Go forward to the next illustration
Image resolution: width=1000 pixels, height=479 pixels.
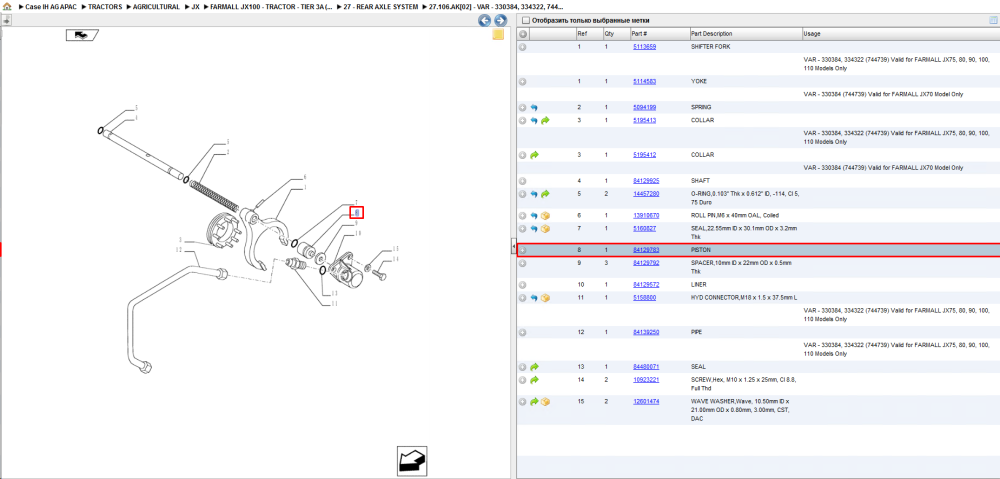point(501,20)
